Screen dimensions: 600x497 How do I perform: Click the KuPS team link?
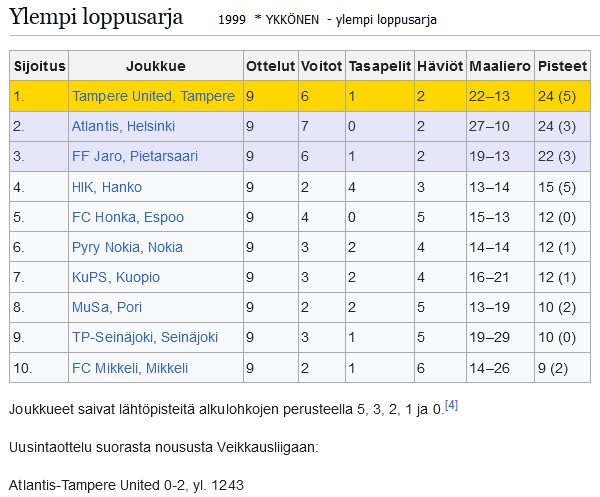click(90, 277)
